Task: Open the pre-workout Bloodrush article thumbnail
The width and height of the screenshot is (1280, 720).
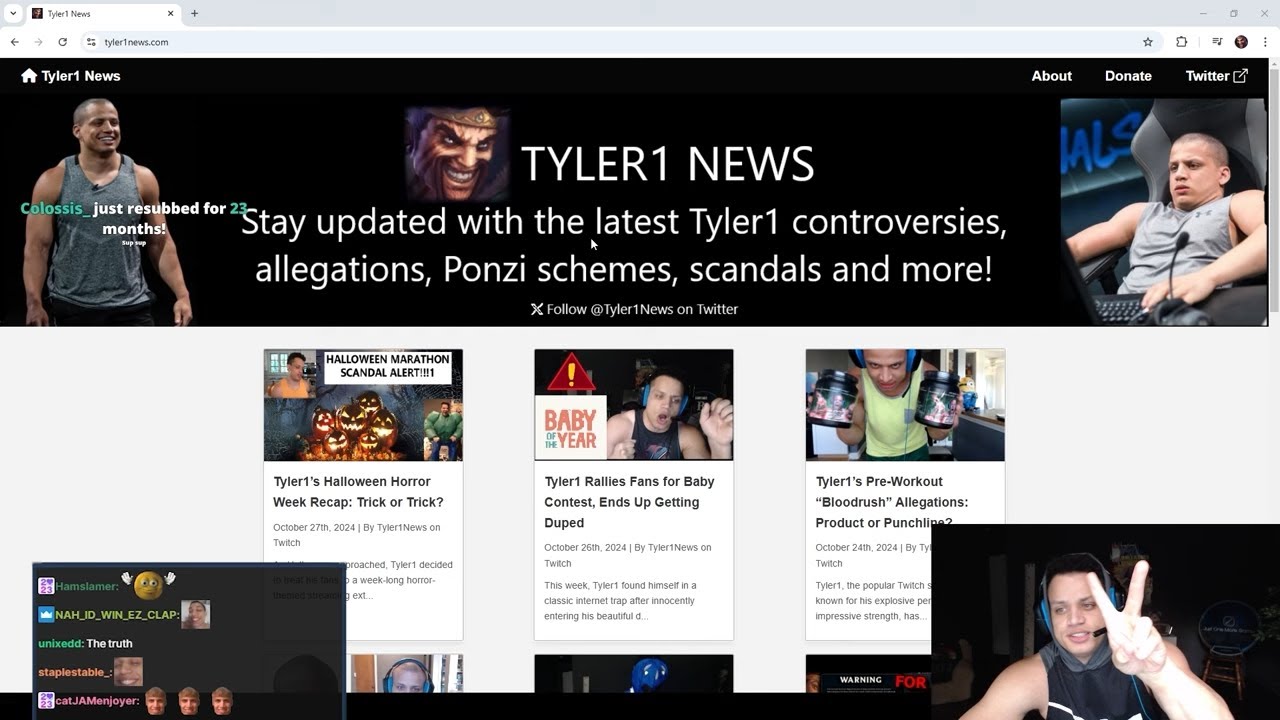Action: pyautogui.click(x=905, y=405)
